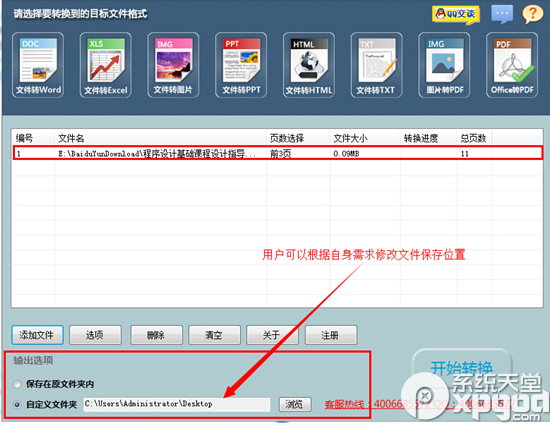Screen dimensions: 550x424
Task: Select the 自定义文件夹 radio option
Action: [17, 404]
